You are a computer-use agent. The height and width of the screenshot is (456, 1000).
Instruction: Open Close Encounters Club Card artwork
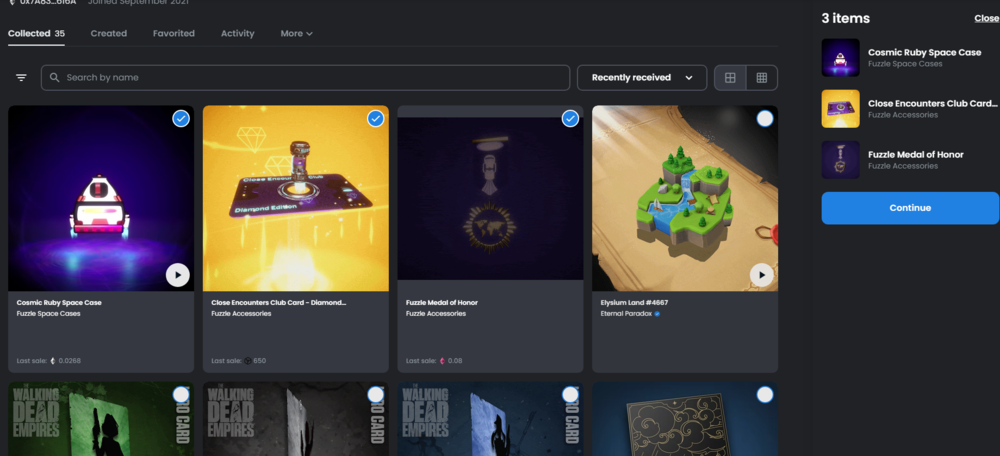pyautogui.click(x=295, y=198)
